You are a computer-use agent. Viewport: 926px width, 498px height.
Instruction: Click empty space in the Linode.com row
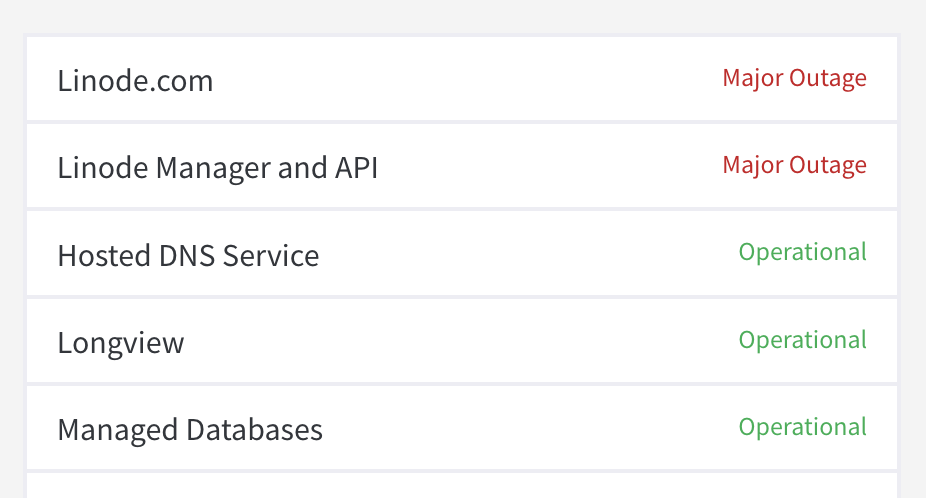click(x=460, y=80)
